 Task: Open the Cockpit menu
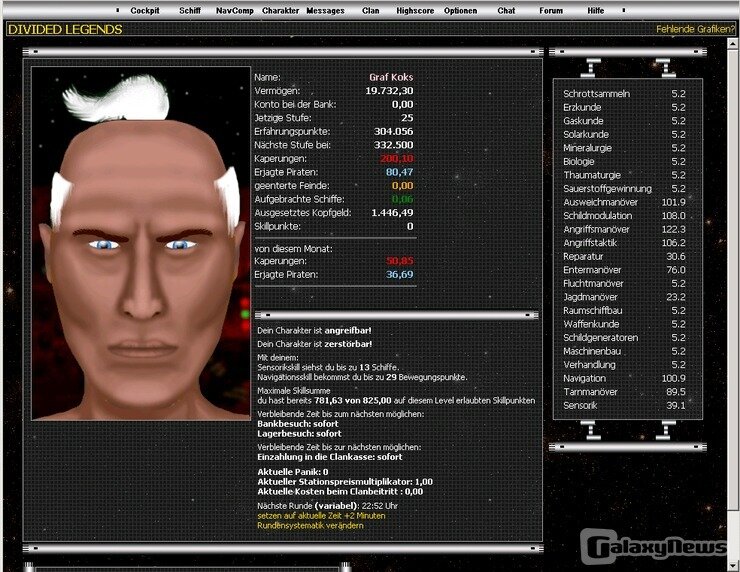[145, 10]
